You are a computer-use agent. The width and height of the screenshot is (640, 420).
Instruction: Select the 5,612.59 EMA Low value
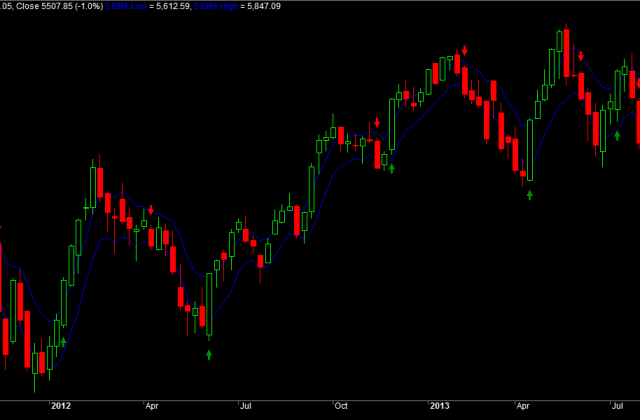(x=173, y=6)
